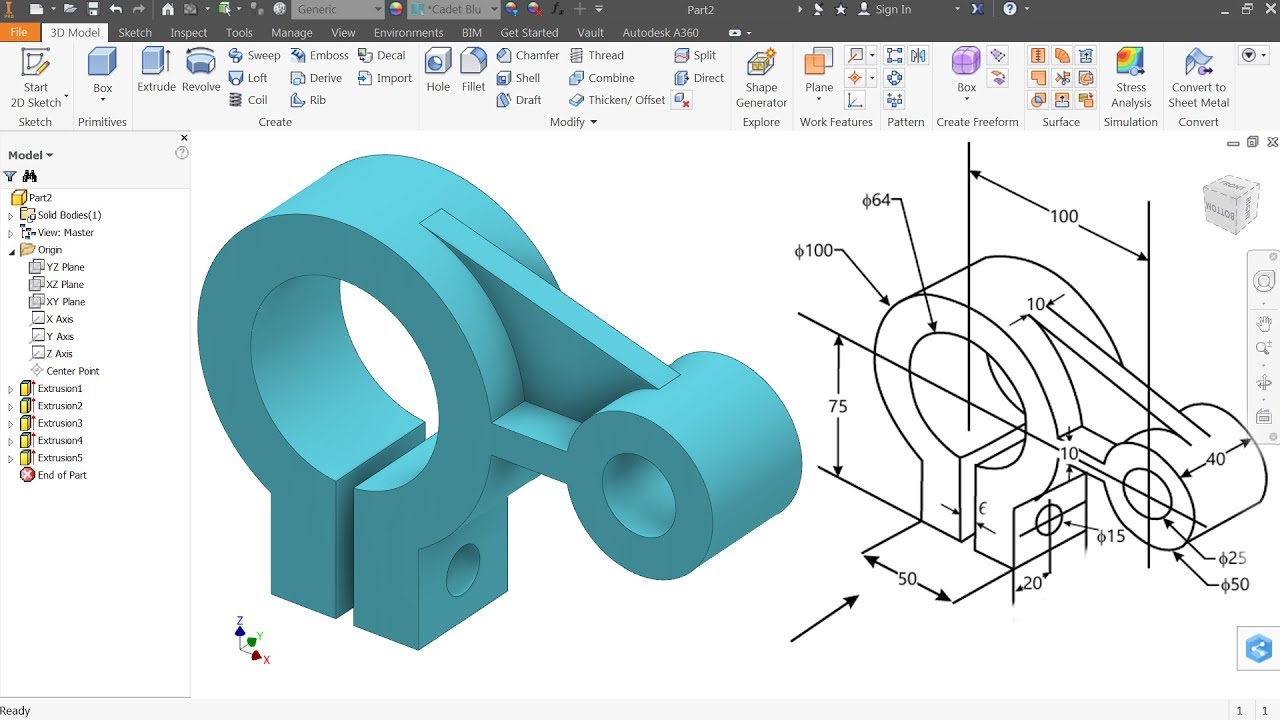
Task: Collapse the Origin folder
Action: pyautogui.click(x=11, y=251)
